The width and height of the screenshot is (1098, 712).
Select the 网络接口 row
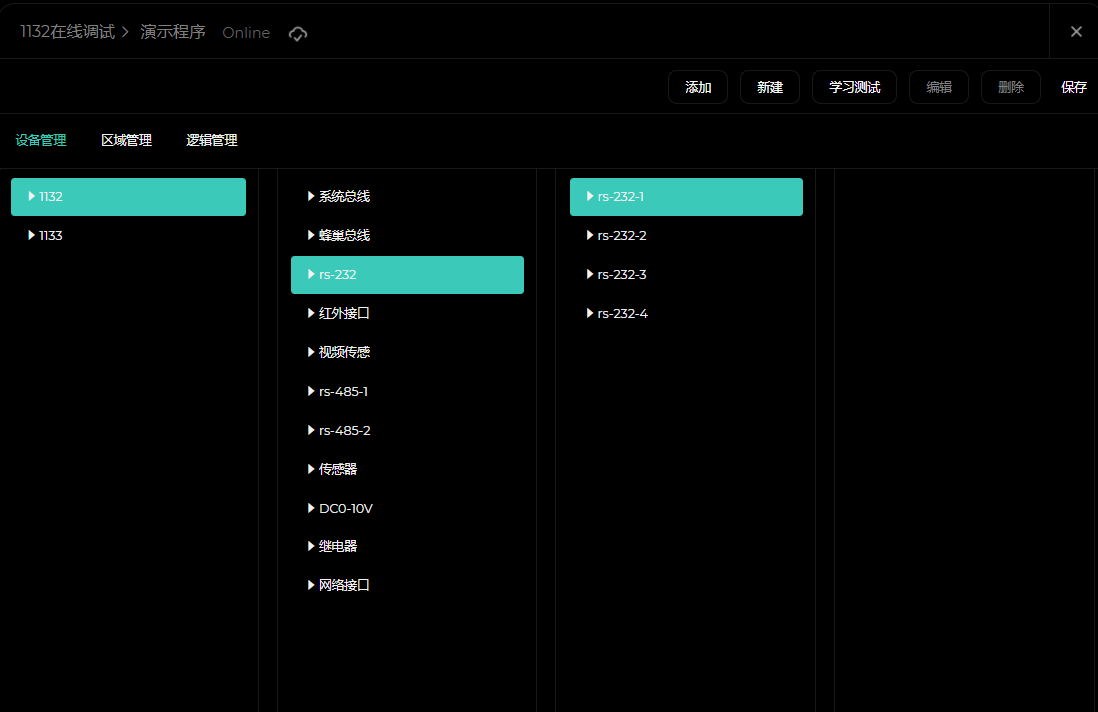(407, 586)
